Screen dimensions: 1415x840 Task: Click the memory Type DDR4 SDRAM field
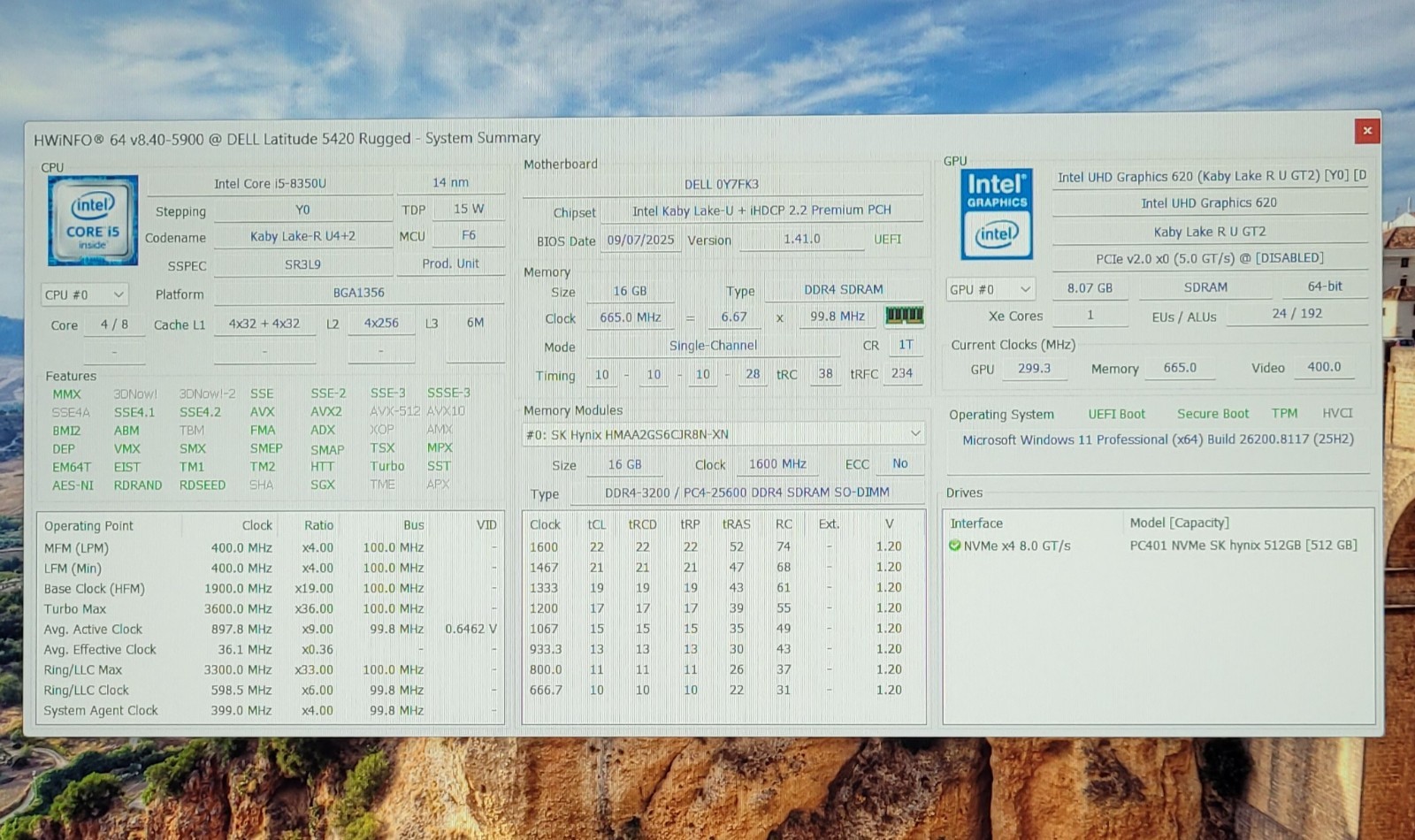coord(844,289)
